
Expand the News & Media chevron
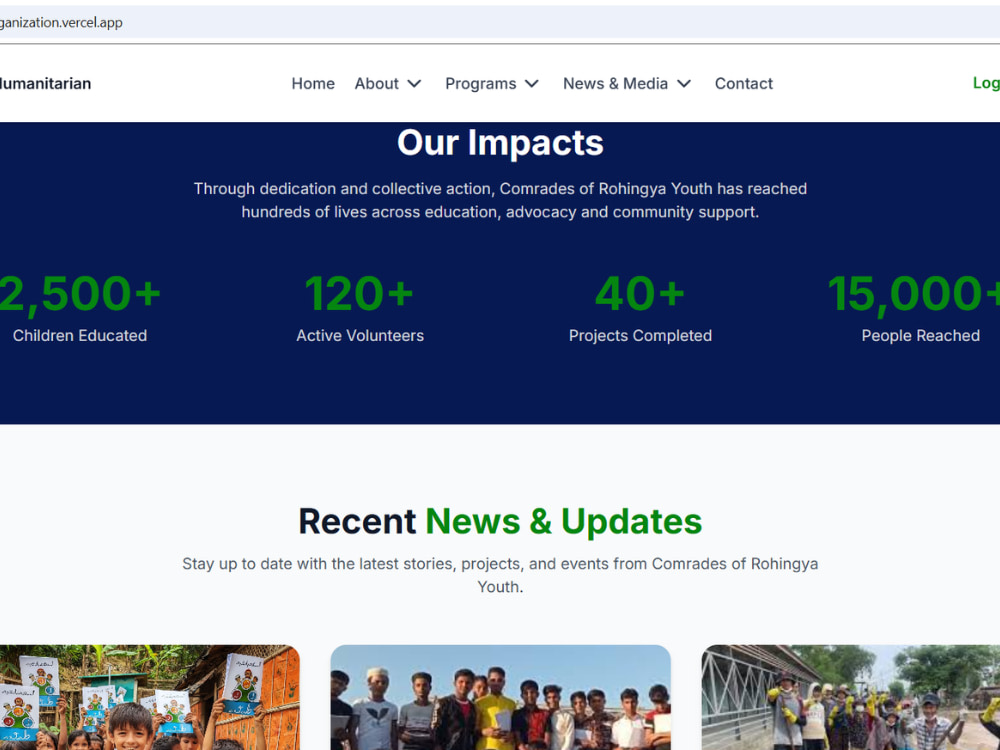[x=684, y=84]
